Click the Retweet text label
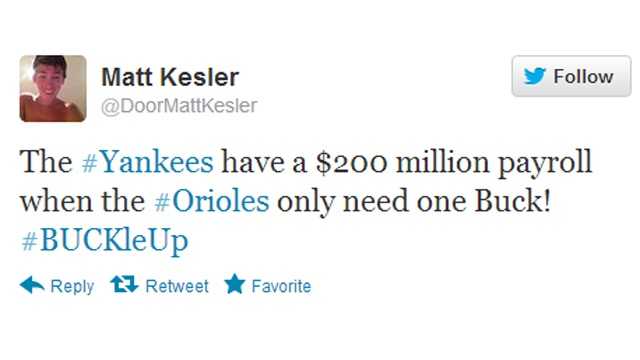Screen dimensions: 640x360 tap(177, 286)
